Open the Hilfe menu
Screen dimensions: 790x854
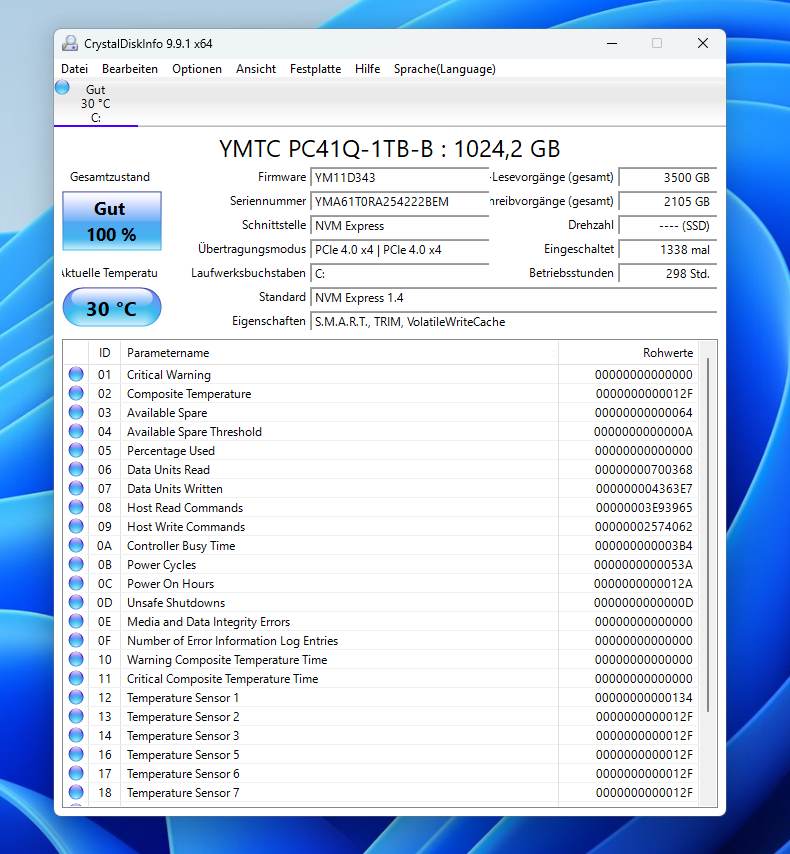(x=367, y=69)
